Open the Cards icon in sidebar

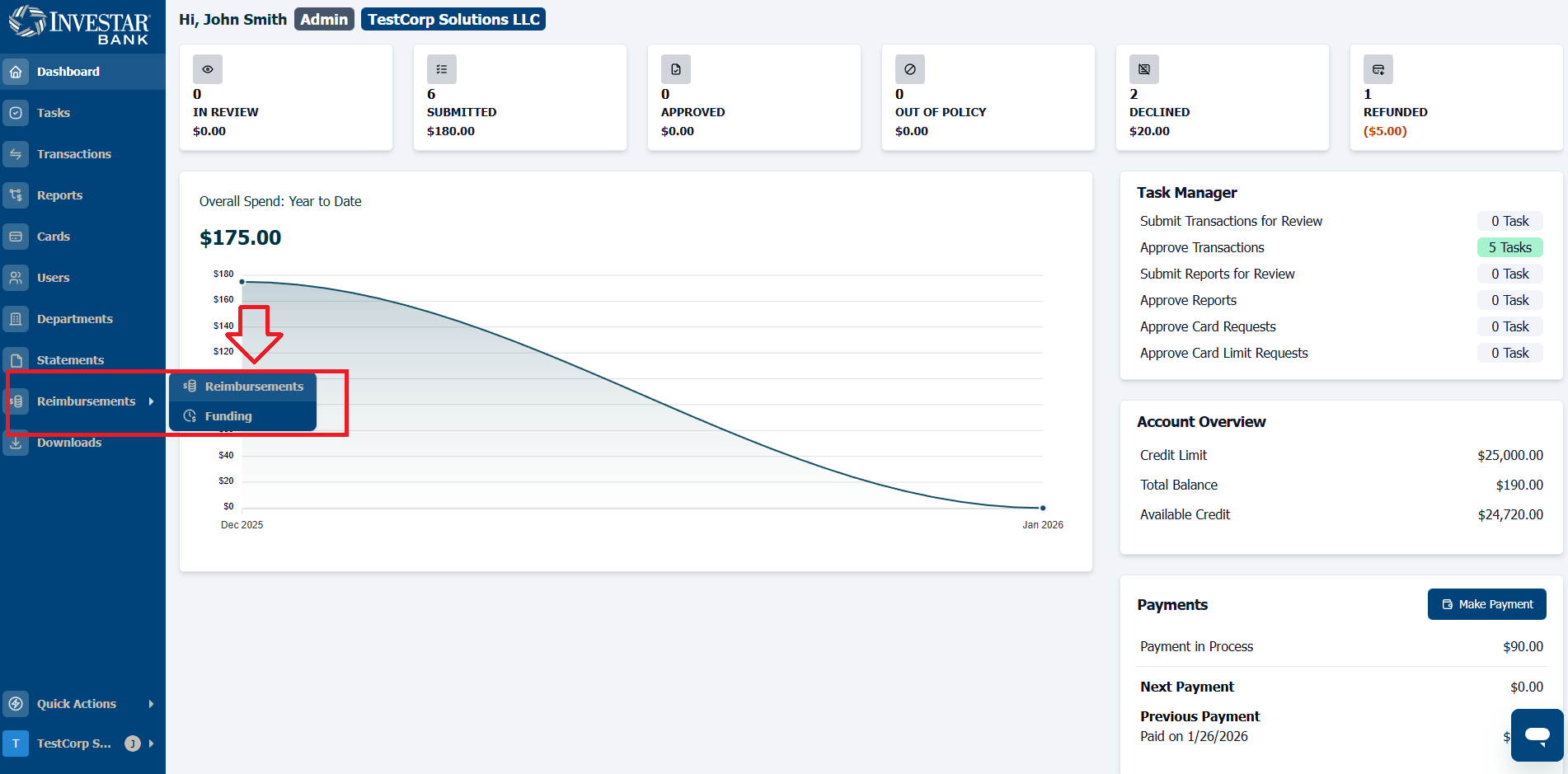tap(16, 237)
